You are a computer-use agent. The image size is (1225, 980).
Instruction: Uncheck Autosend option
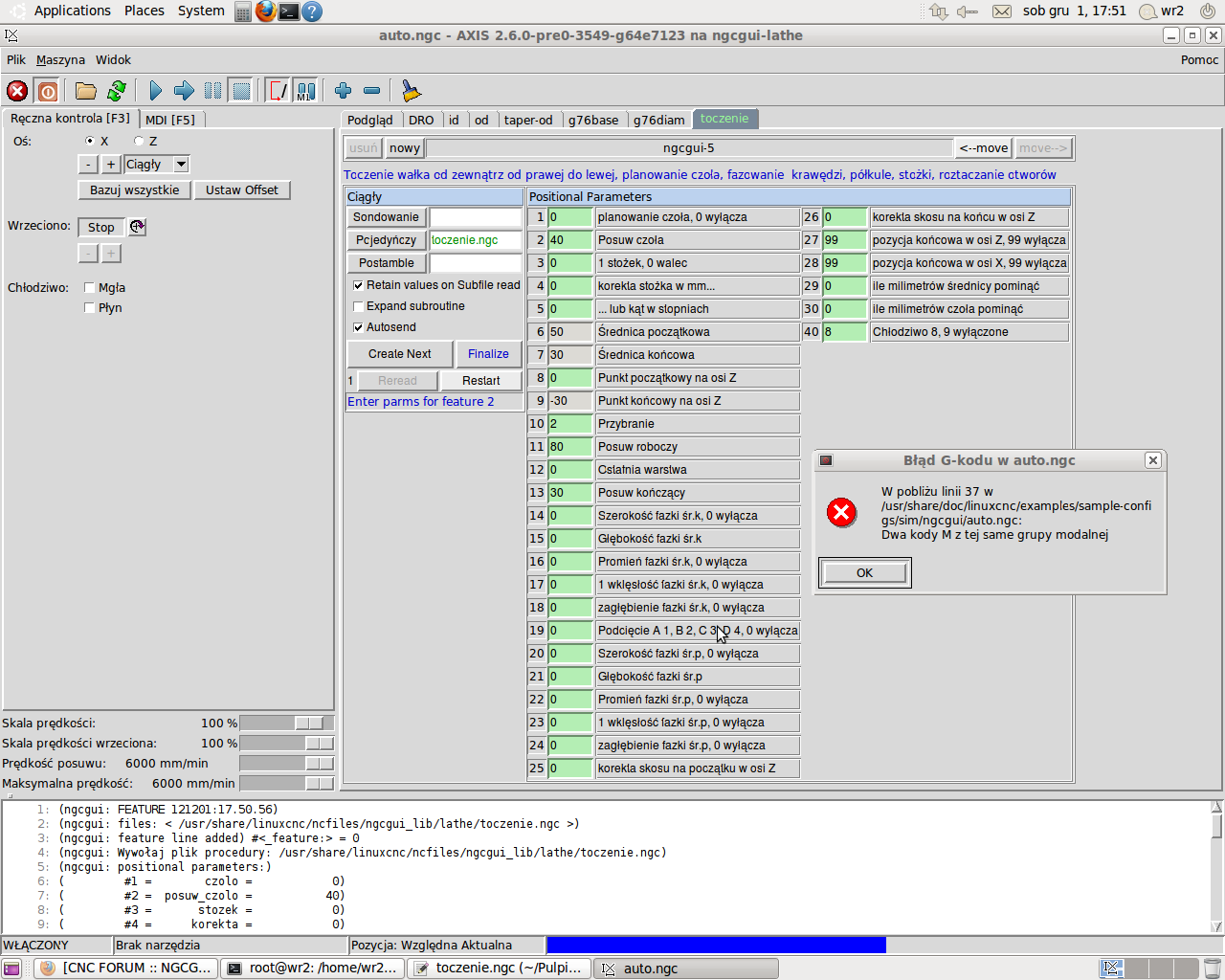pos(358,327)
